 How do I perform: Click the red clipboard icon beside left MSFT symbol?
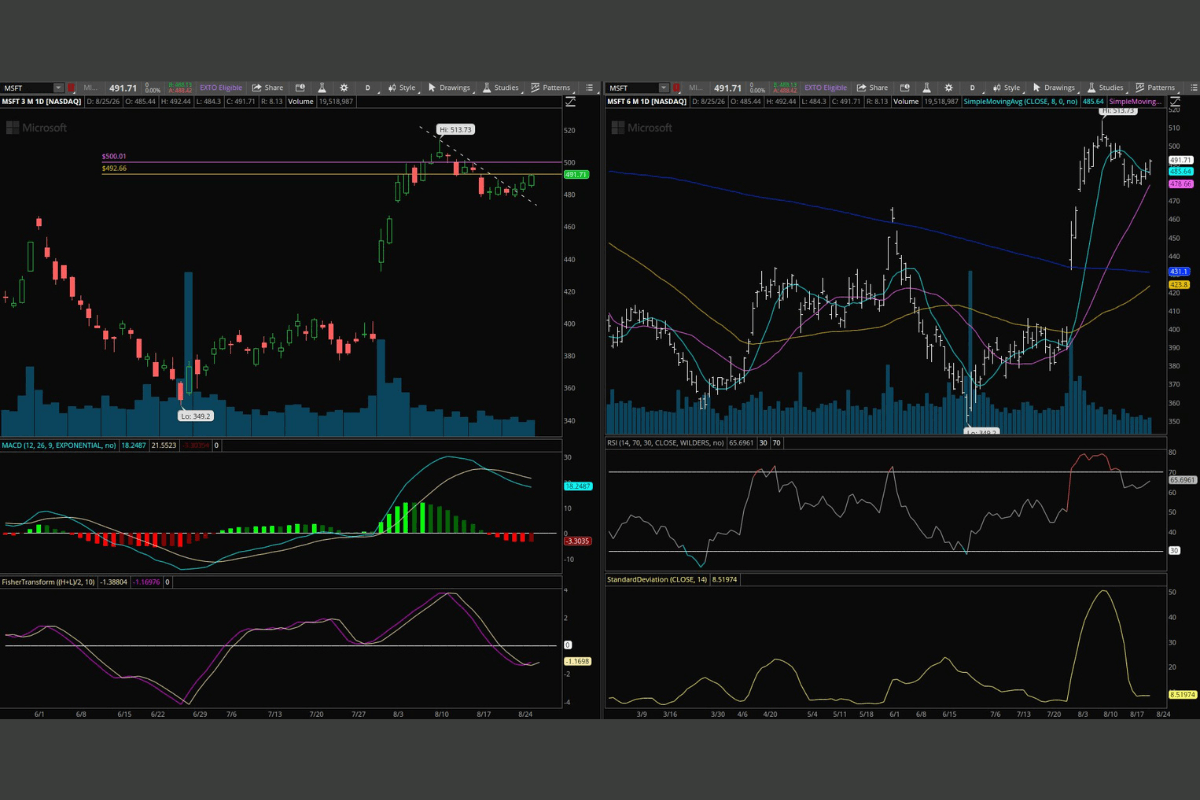[71, 88]
